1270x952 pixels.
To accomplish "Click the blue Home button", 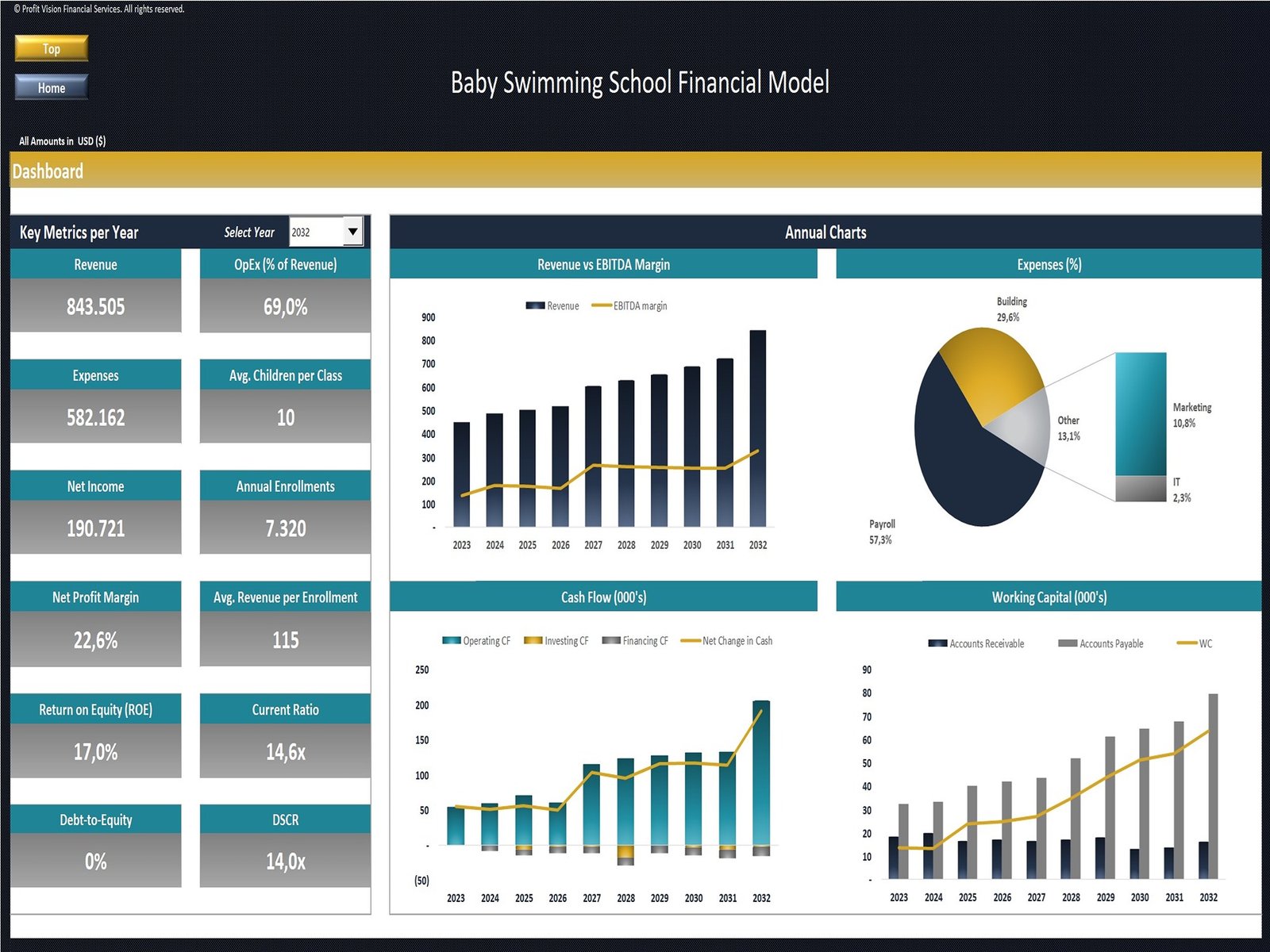I will (52, 87).
